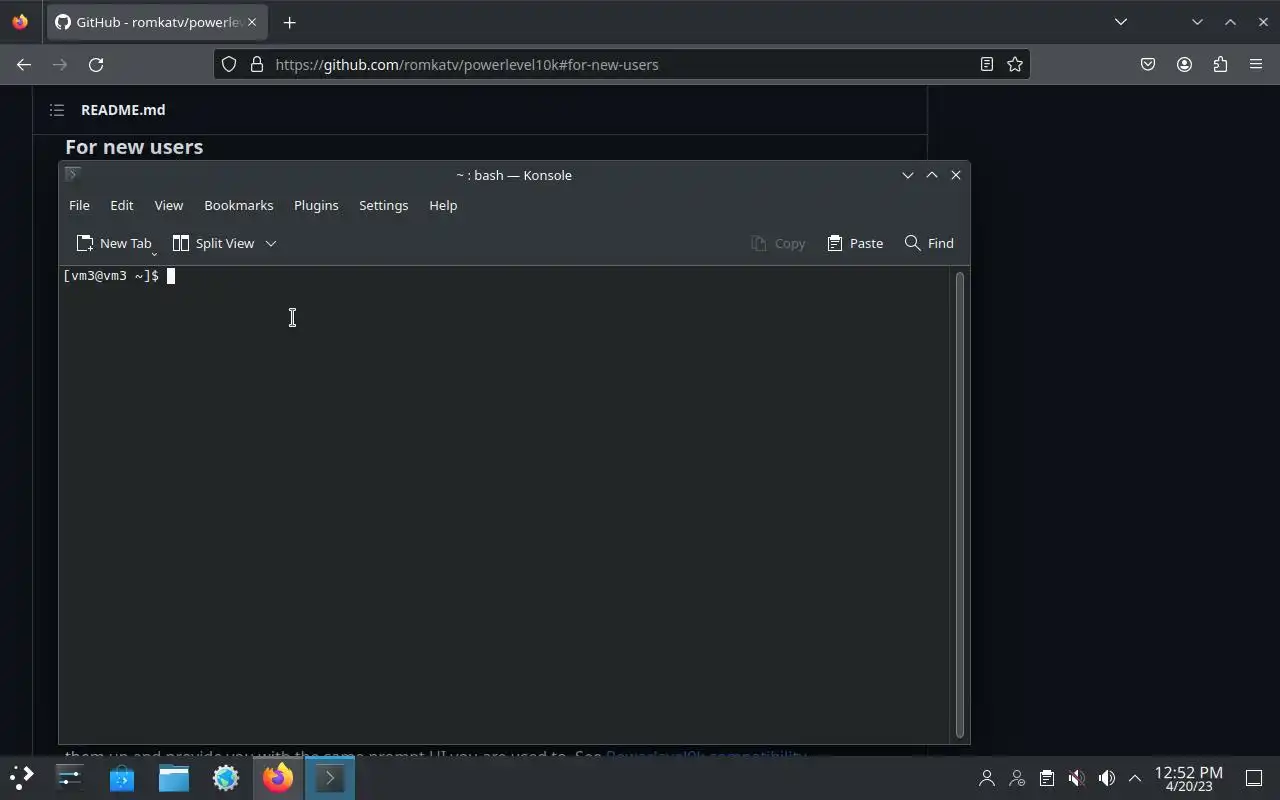
Task: Open the Settings menu in Konsole
Action: pyautogui.click(x=384, y=205)
